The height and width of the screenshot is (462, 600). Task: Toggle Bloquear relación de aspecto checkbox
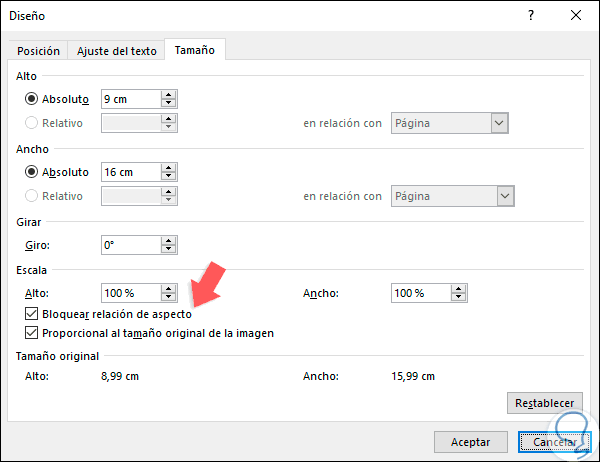coord(32,314)
